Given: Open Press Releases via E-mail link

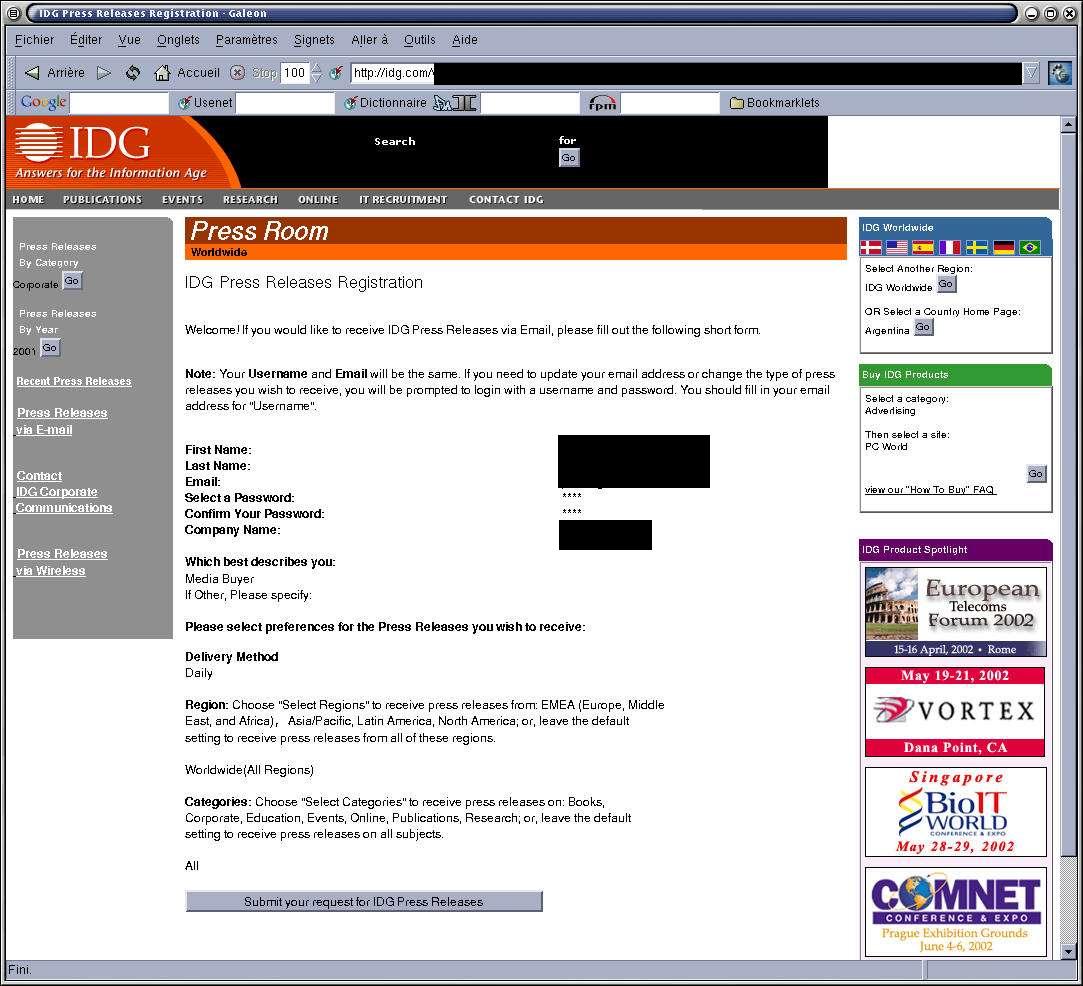Looking at the screenshot, I should (61, 421).
